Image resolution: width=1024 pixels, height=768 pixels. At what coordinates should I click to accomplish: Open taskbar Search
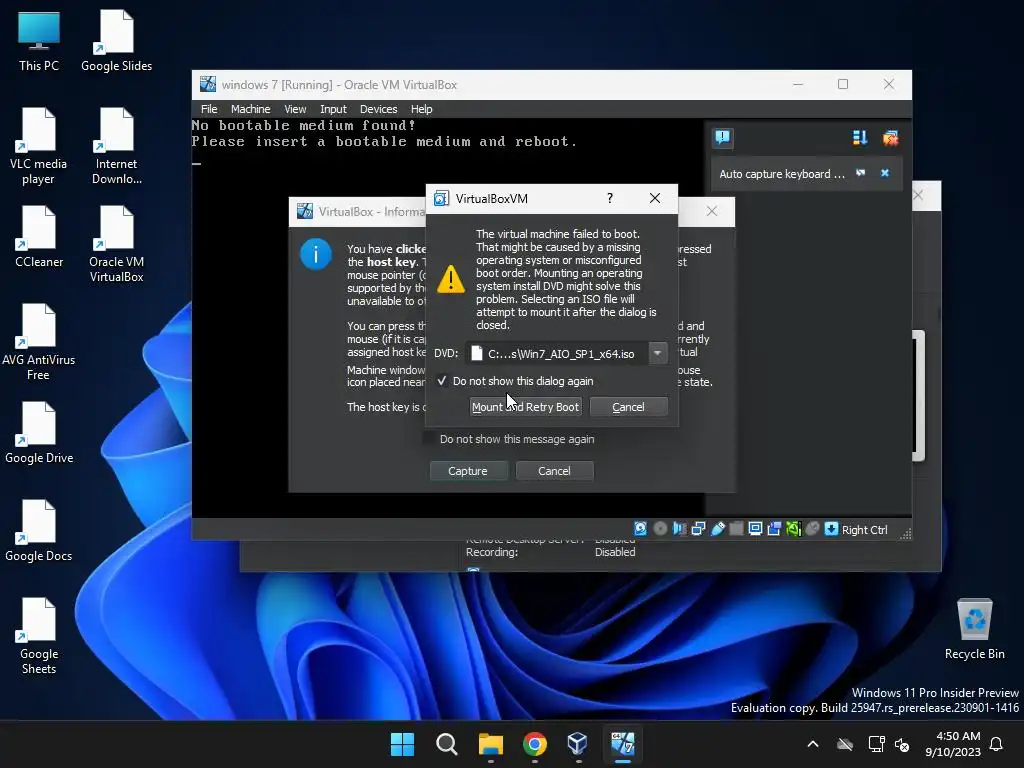pos(447,744)
